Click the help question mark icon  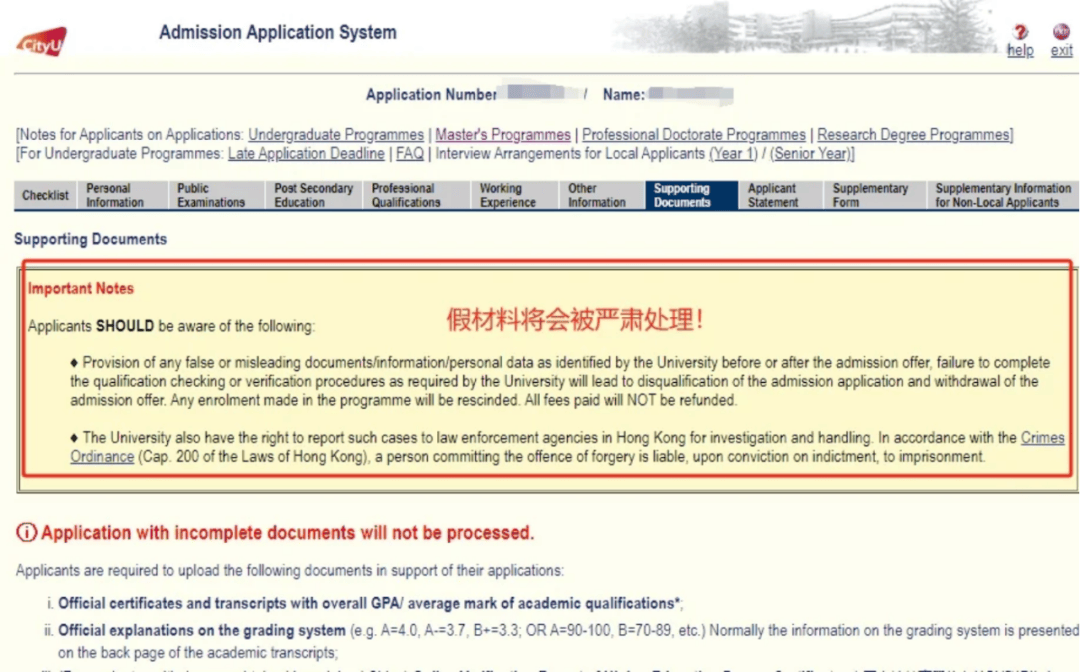1020,33
